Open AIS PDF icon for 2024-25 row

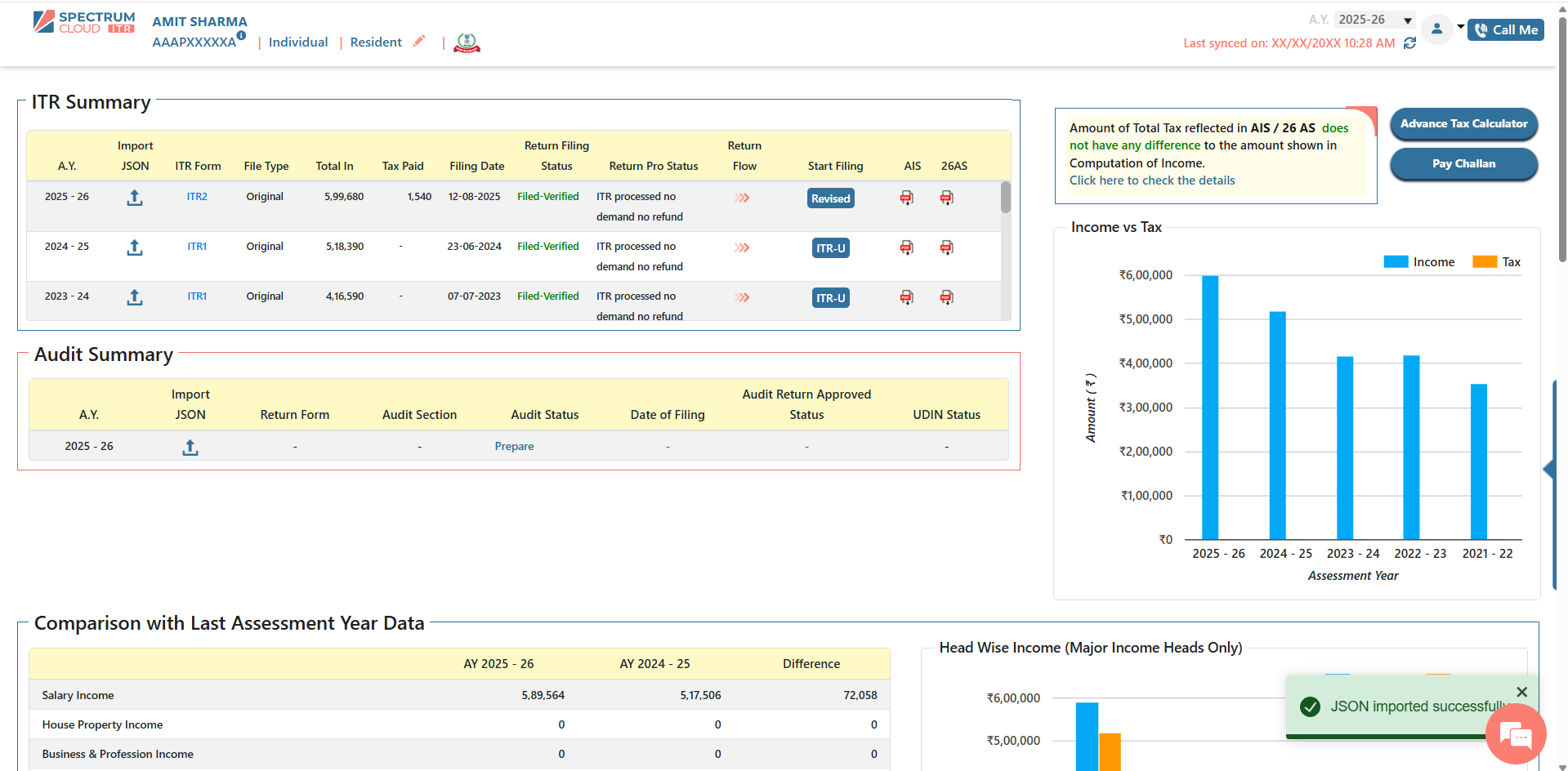click(906, 247)
